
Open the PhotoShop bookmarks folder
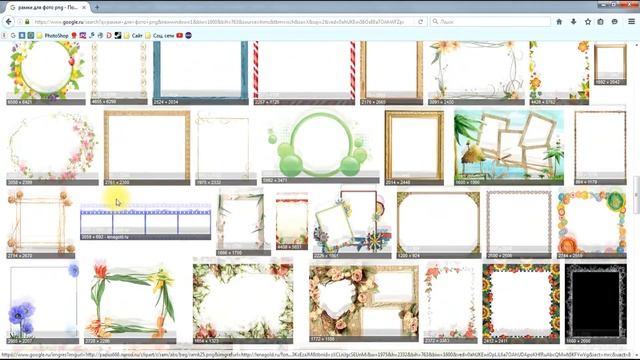[x=52, y=36]
